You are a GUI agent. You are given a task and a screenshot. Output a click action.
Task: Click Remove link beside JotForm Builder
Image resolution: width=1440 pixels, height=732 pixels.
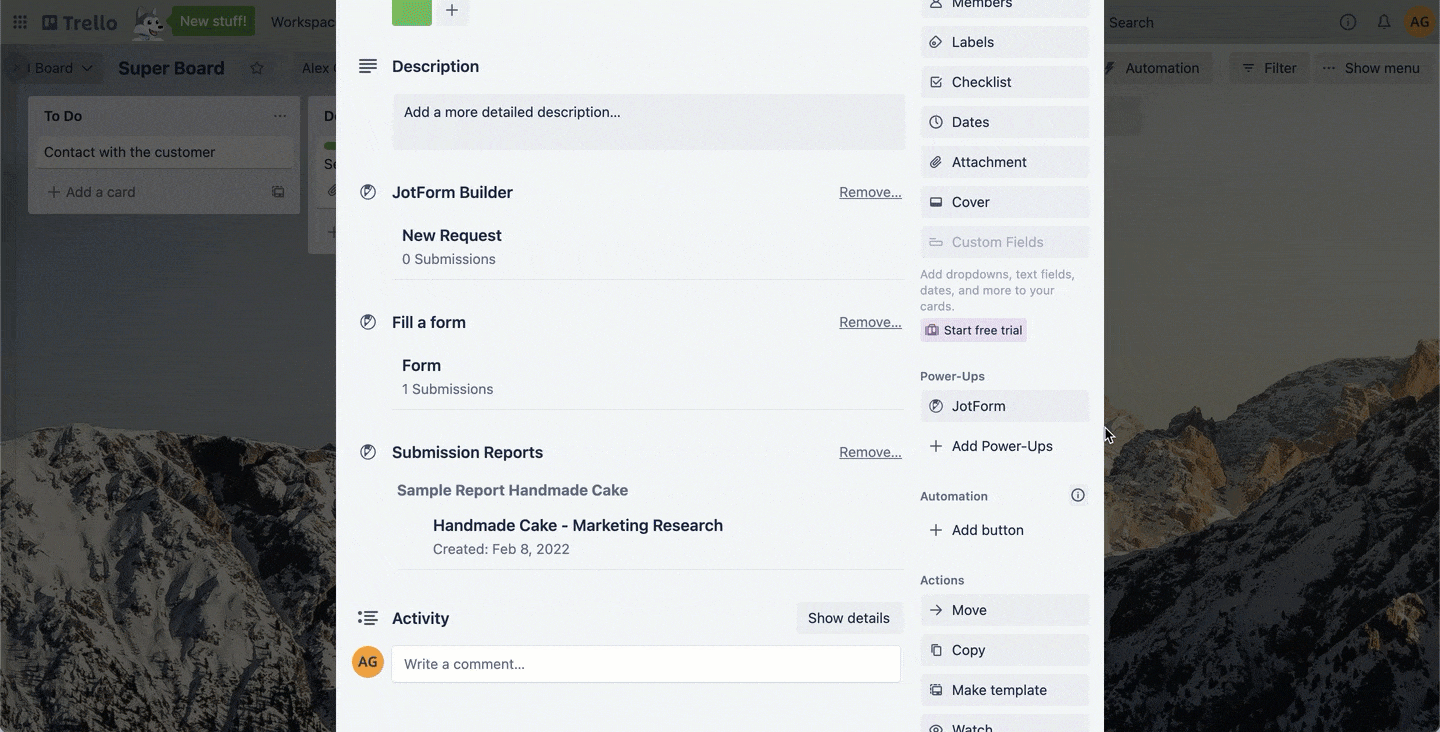point(870,192)
